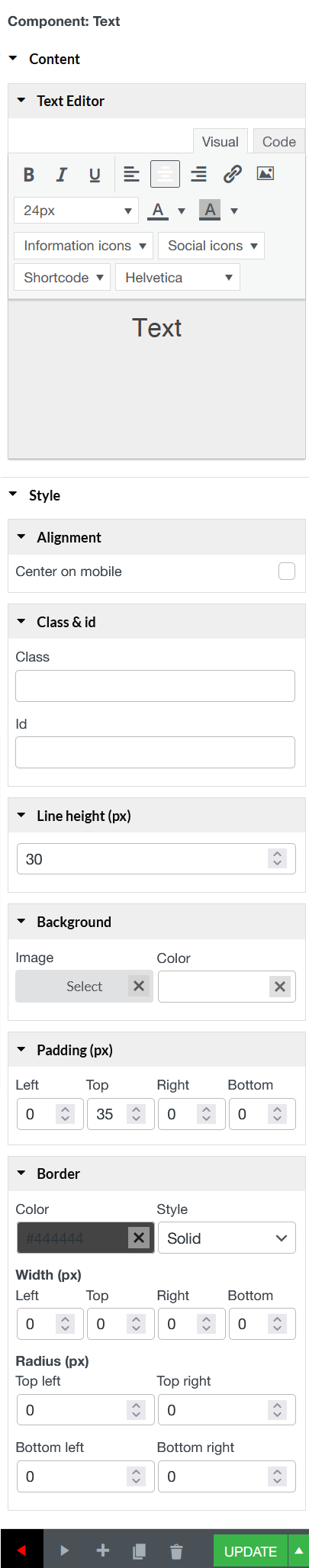Toggle bold formatting in text editor

29,174
